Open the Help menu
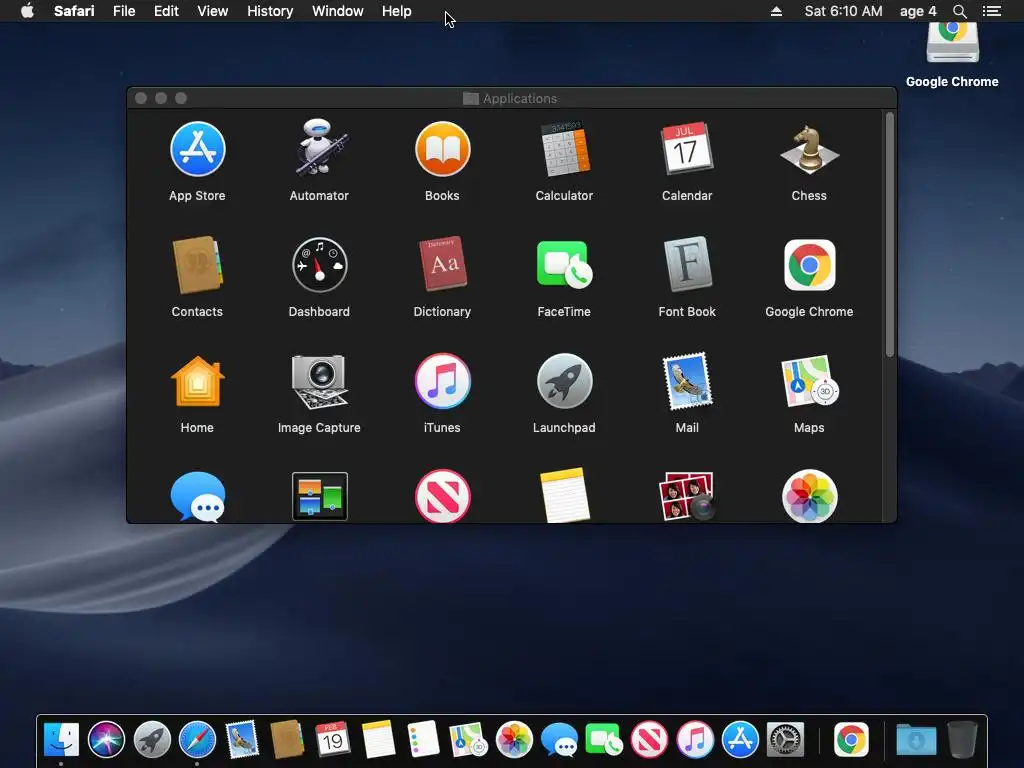This screenshot has width=1024, height=768. pos(396,11)
